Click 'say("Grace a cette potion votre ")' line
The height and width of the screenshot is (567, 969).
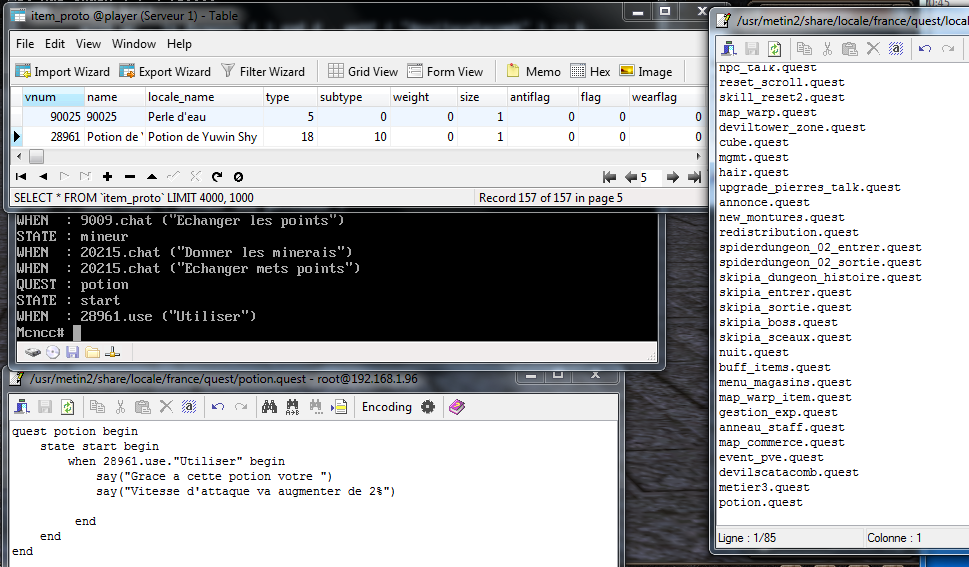click(214, 477)
